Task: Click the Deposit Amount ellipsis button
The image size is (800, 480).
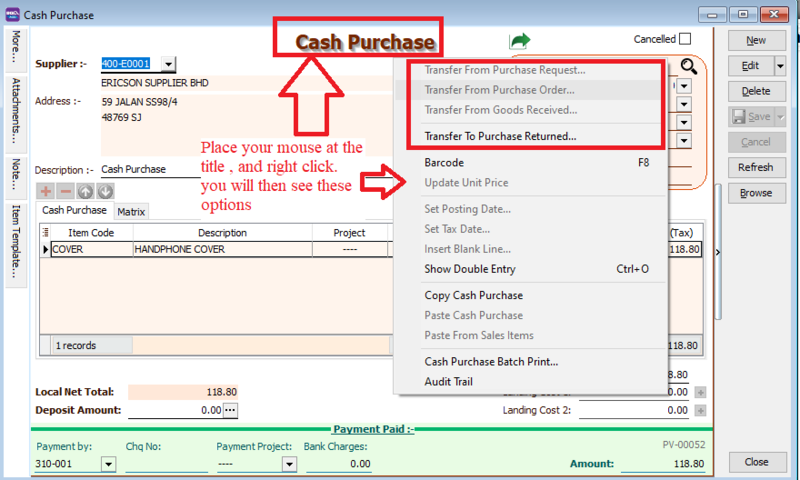Action: [x=231, y=410]
